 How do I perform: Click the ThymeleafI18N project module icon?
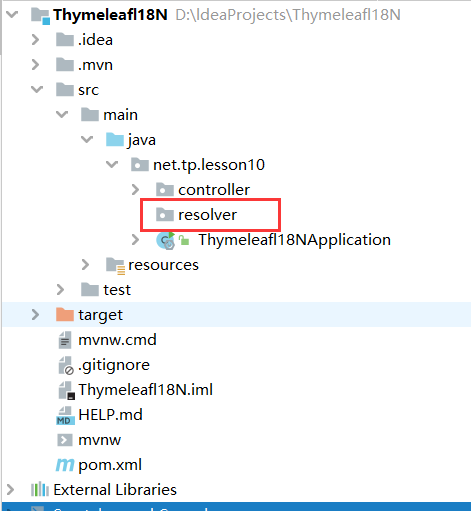click(x=40, y=16)
